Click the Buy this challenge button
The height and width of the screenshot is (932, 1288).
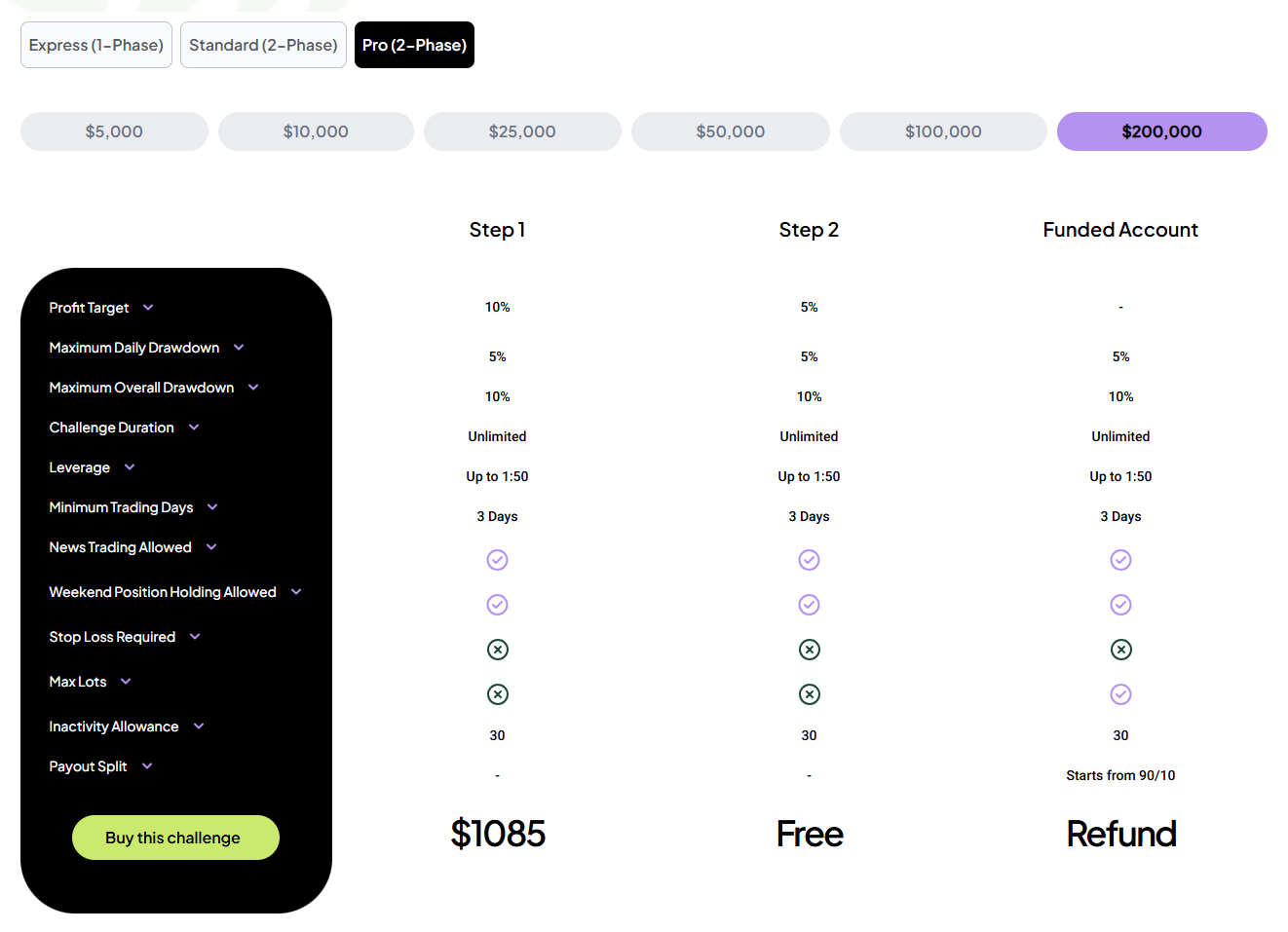click(x=175, y=838)
